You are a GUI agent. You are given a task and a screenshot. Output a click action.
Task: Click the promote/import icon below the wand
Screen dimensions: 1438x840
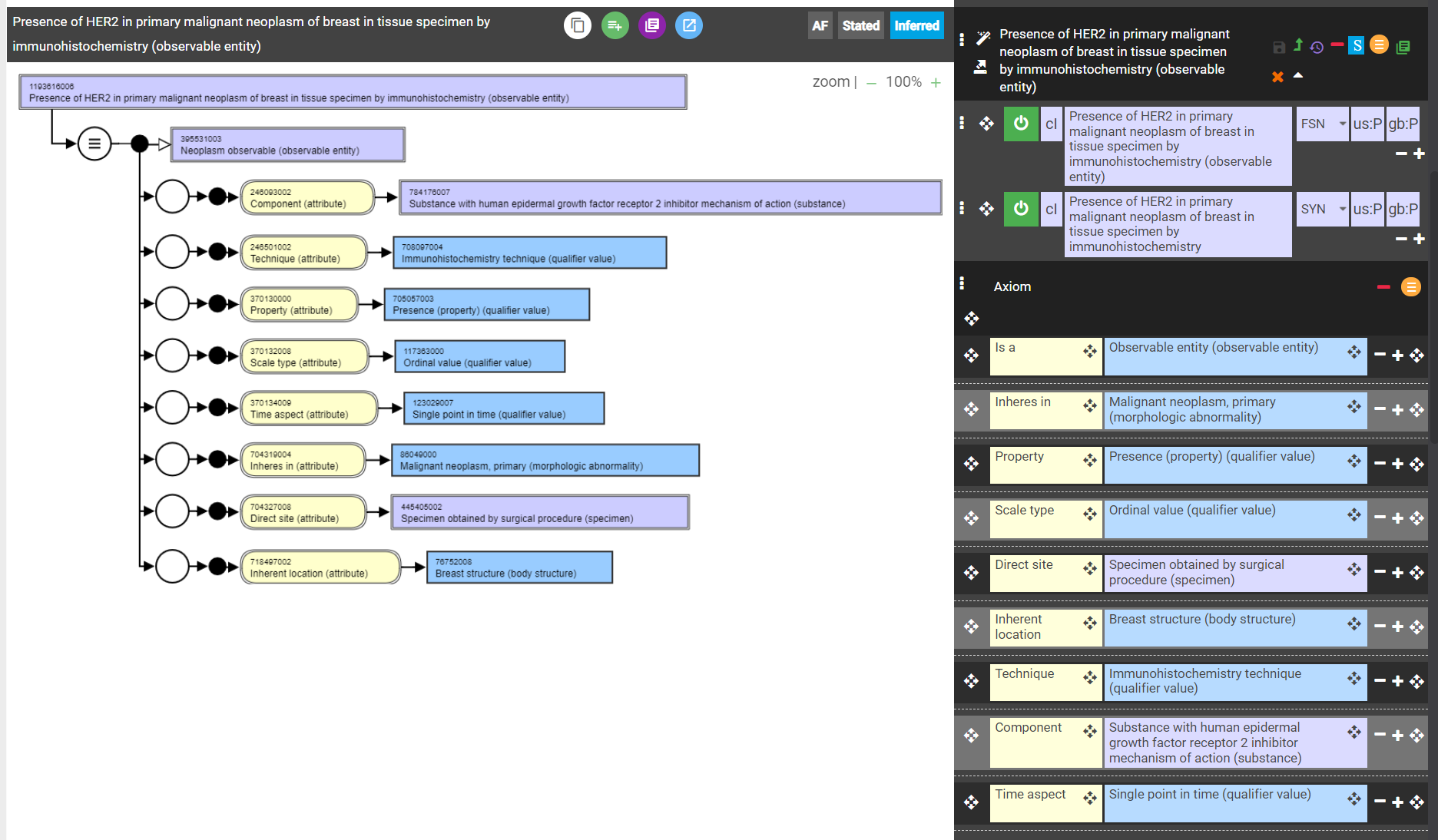pos(981,68)
